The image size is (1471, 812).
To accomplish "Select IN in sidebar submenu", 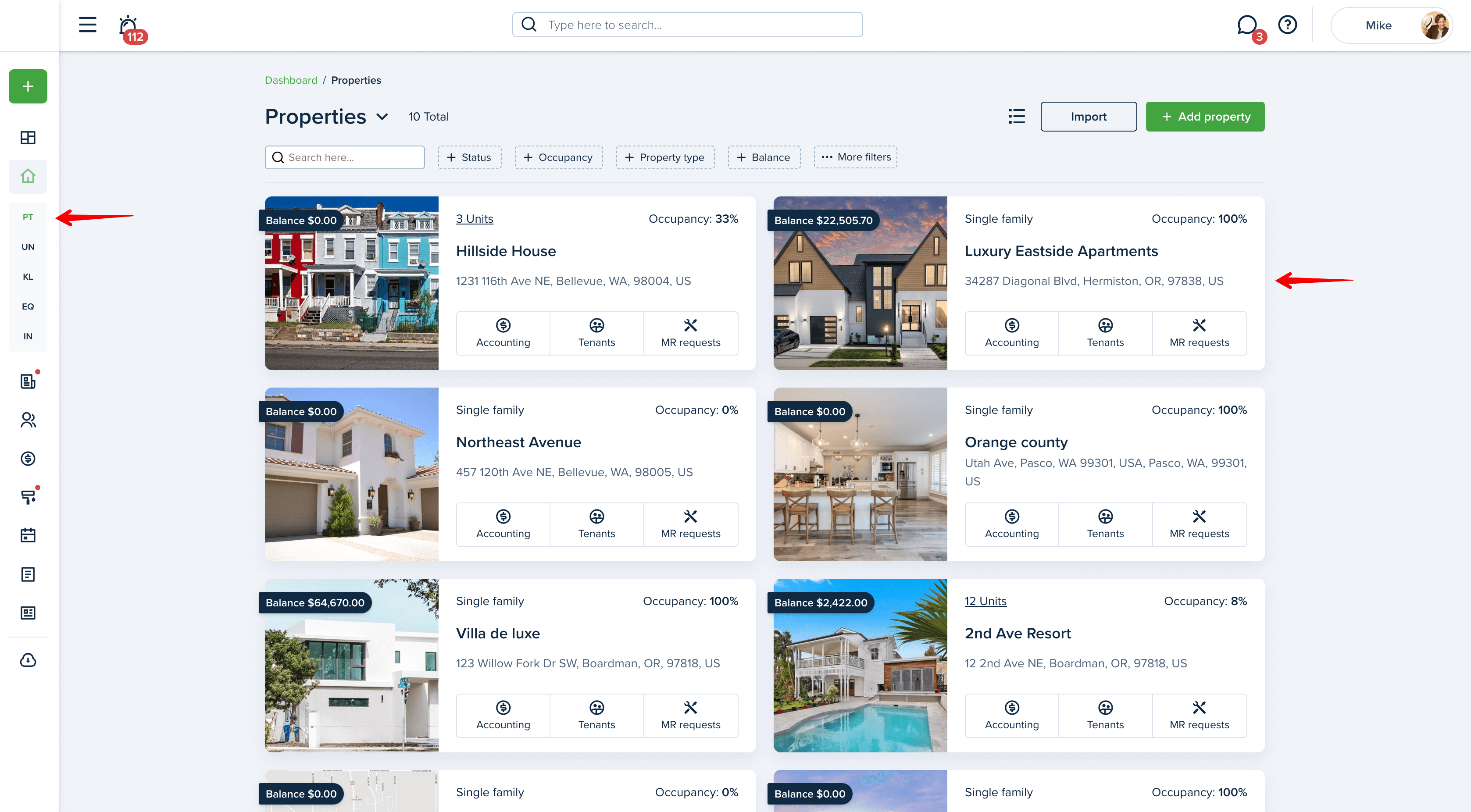I will 28,336.
